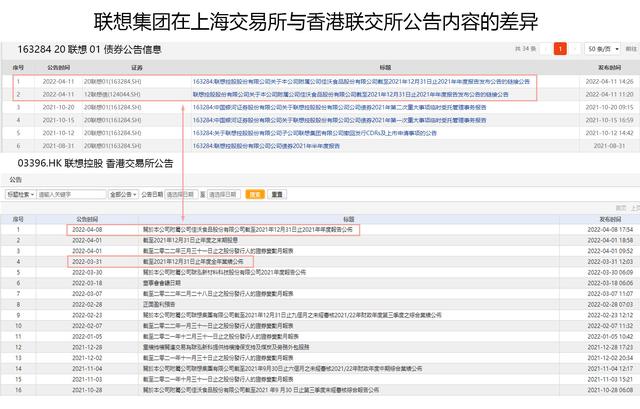
Task: Open the HK monthly return dated 2022-04-01 09:52
Action: pos(218,251)
